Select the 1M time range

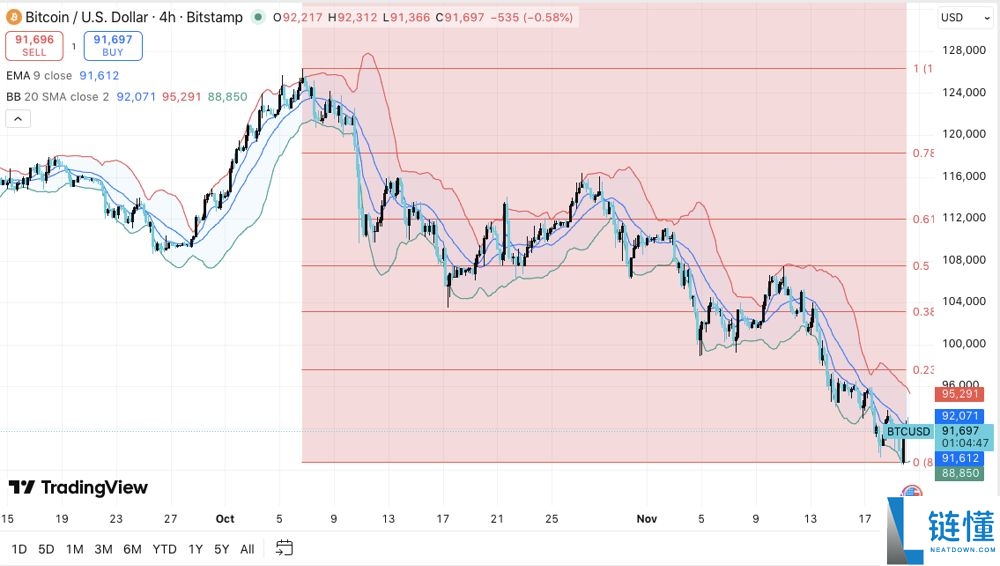click(74, 548)
